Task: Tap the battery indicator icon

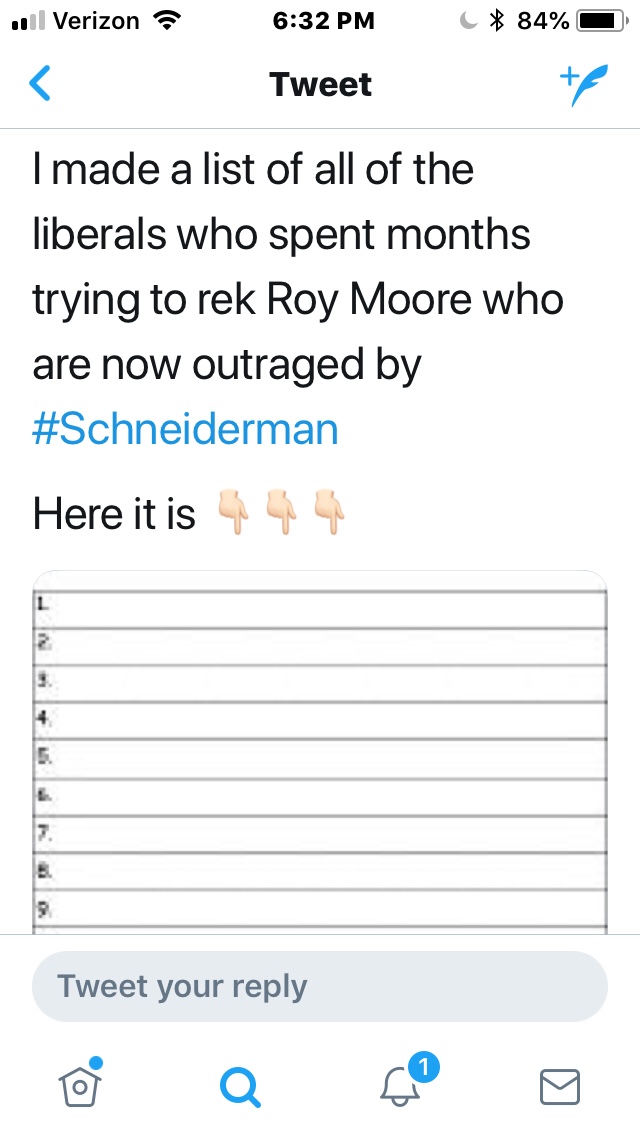Action: pyautogui.click(x=601, y=21)
